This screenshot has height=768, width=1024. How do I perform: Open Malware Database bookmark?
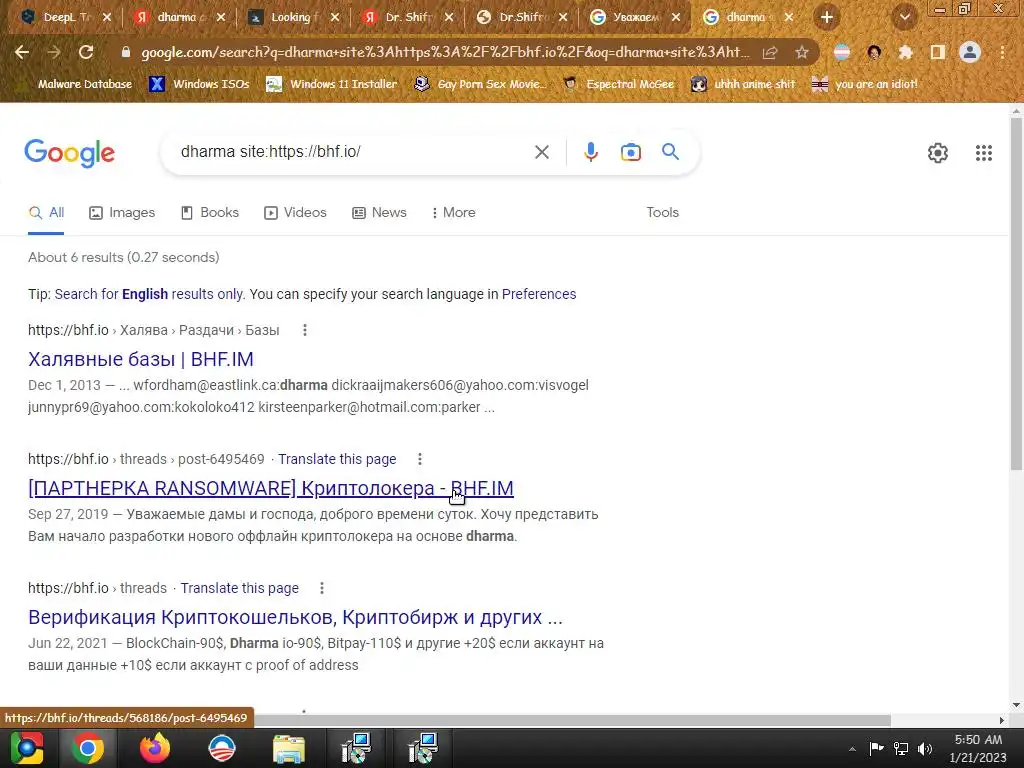tap(77, 84)
